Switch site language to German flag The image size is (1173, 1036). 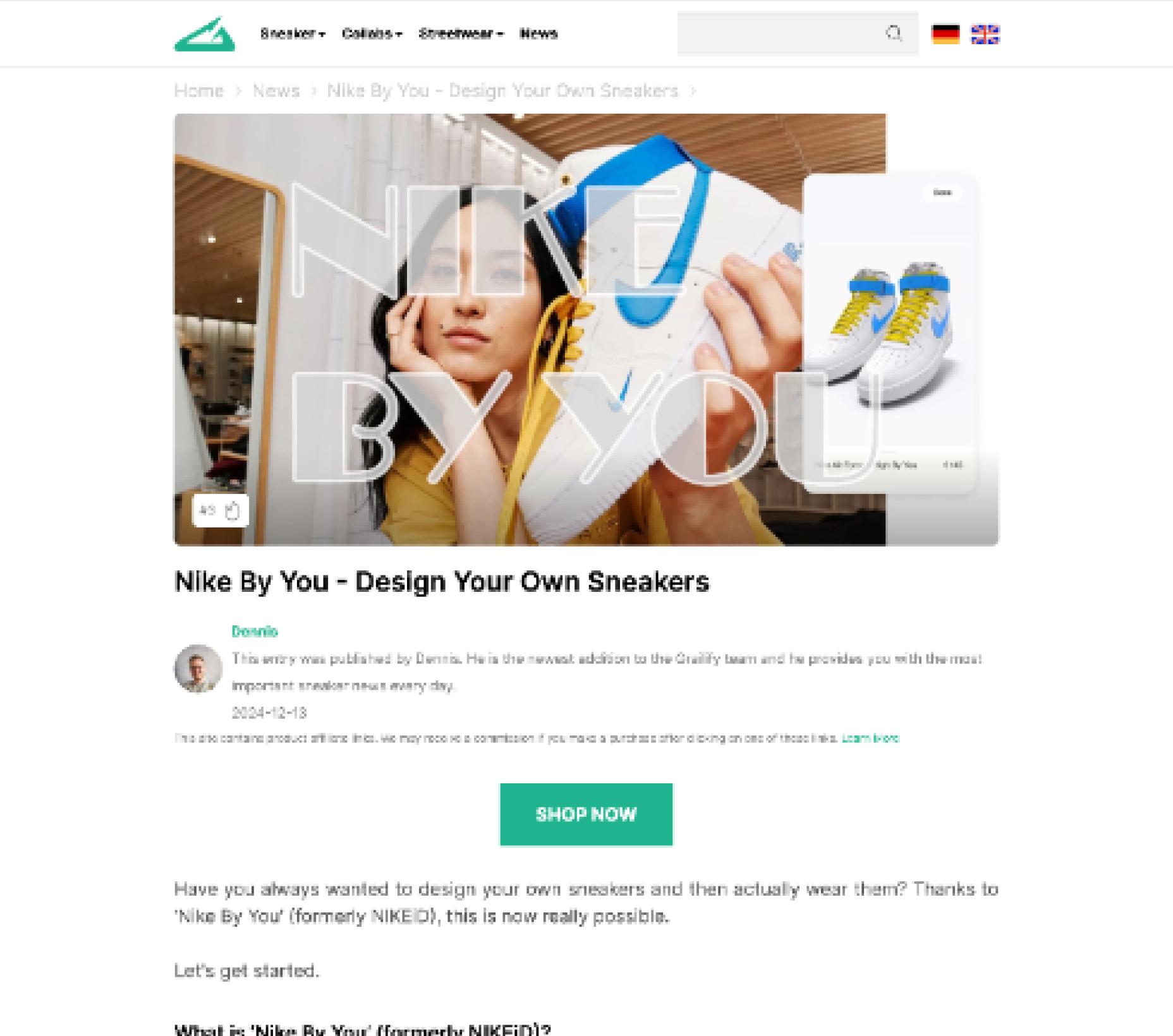point(945,34)
